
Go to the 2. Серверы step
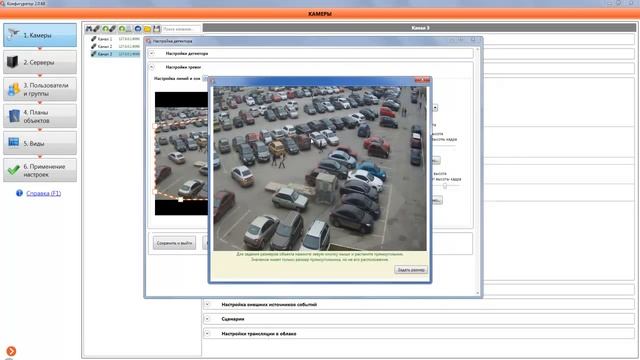pyautogui.click(x=40, y=62)
